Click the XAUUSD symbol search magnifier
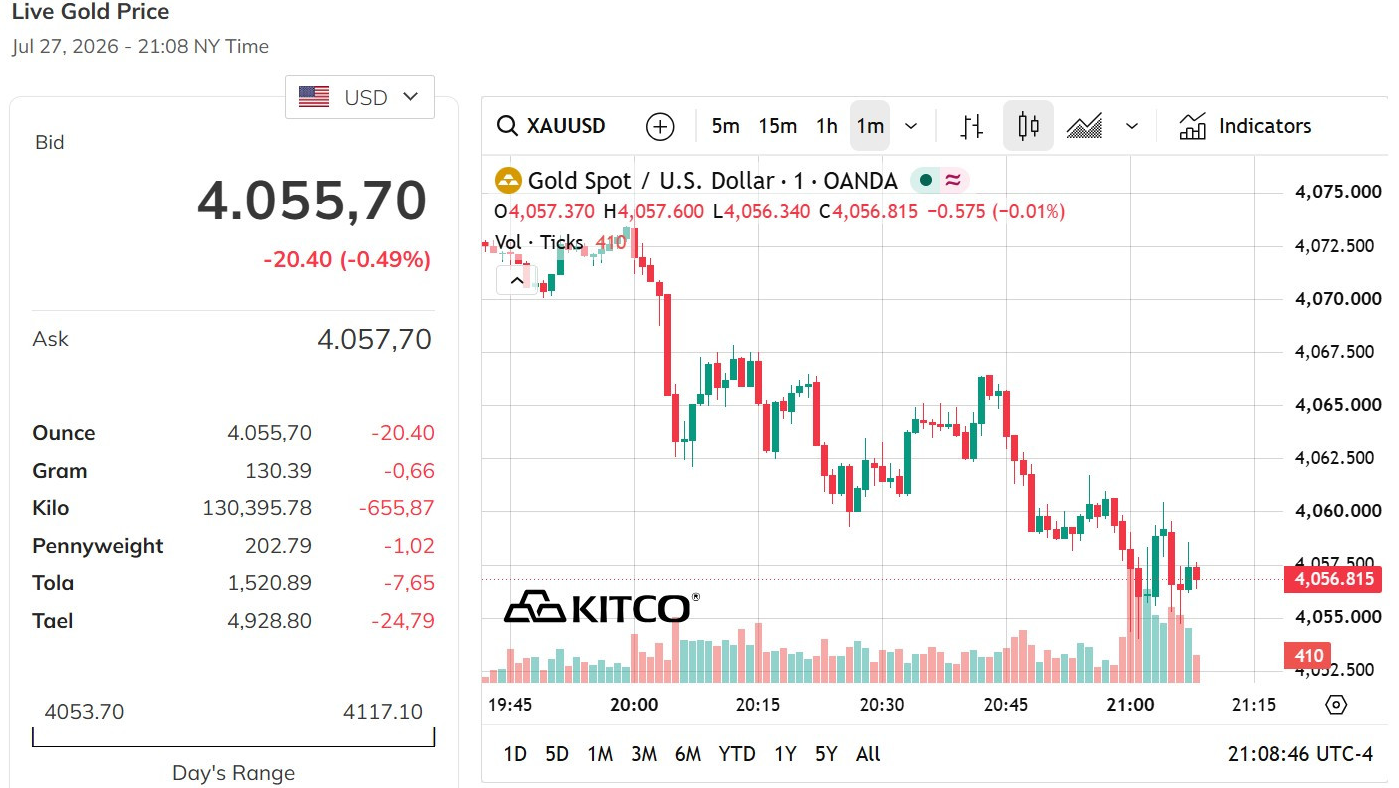This screenshot has height=788, width=1399. click(x=508, y=126)
